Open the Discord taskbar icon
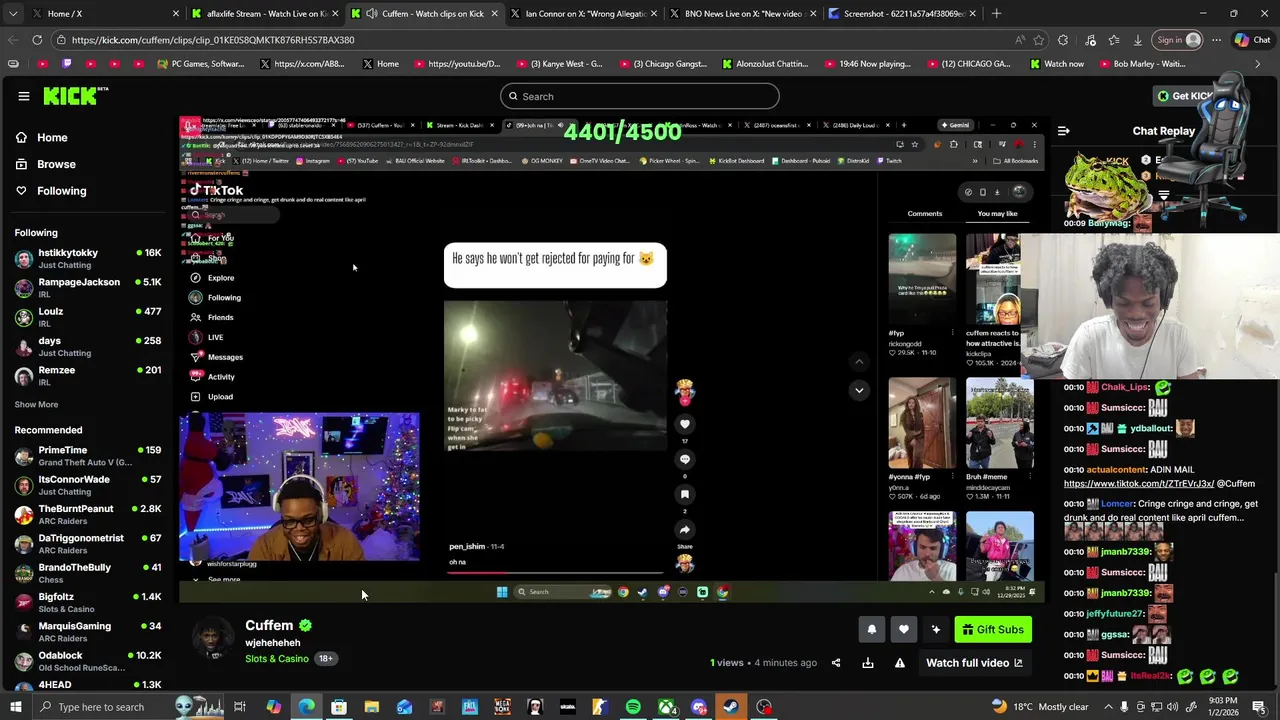Image resolution: width=1280 pixels, height=720 pixels. coord(699,707)
